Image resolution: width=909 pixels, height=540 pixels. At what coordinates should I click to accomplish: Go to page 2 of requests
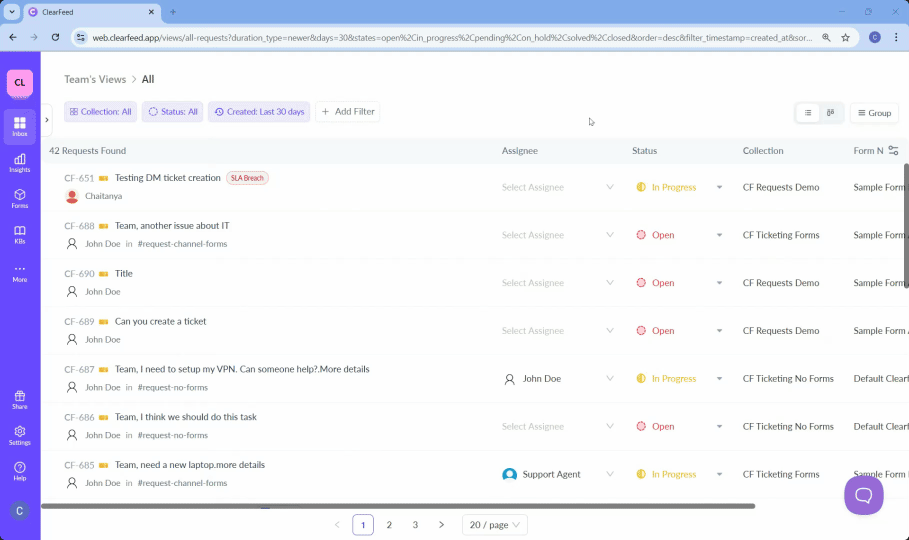(x=389, y=525)
